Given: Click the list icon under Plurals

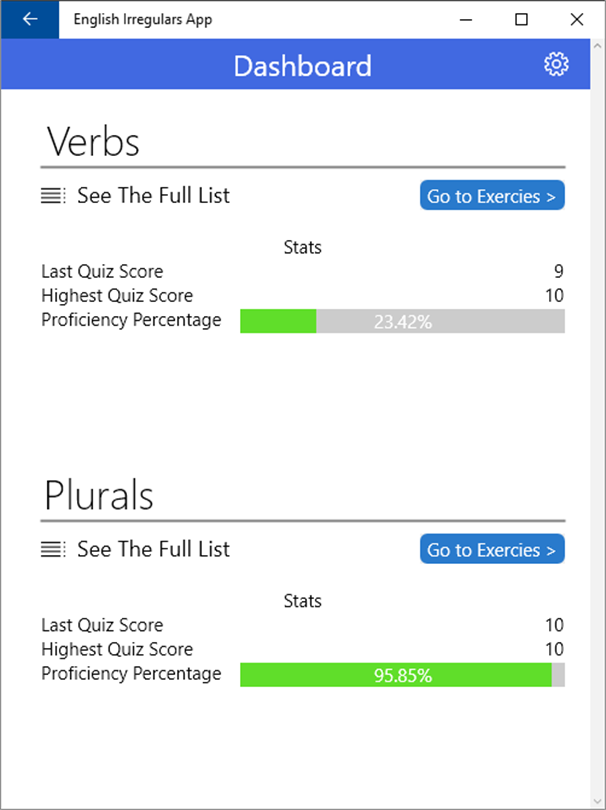Looking at the screenshot, I should (x=53, y=549).
